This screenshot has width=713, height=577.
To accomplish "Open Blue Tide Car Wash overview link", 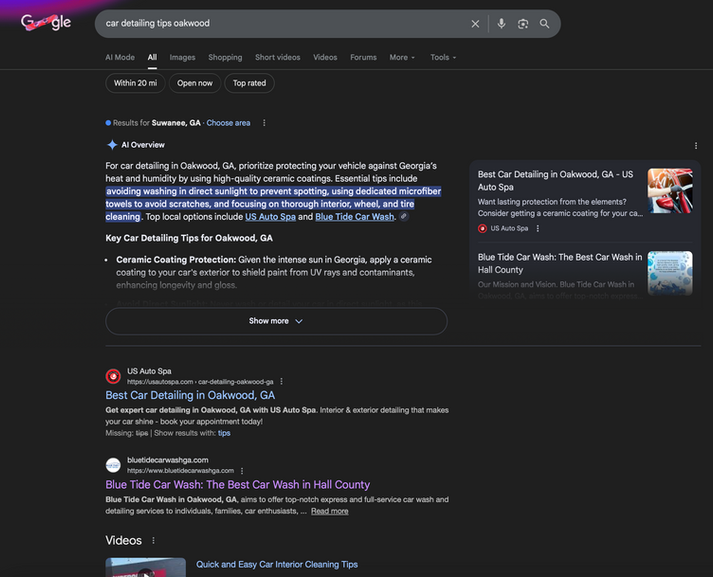I will [355, 217].
